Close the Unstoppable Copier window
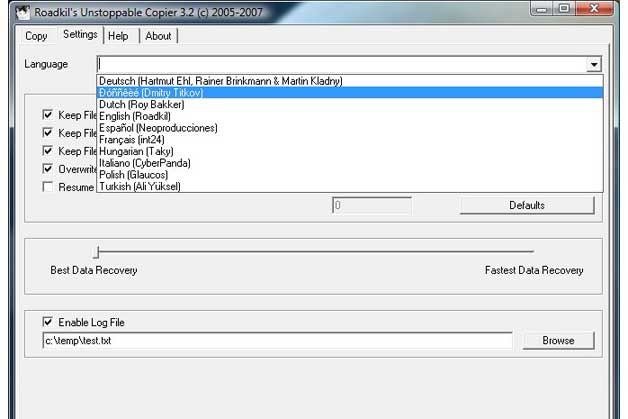 click(594, 9)
